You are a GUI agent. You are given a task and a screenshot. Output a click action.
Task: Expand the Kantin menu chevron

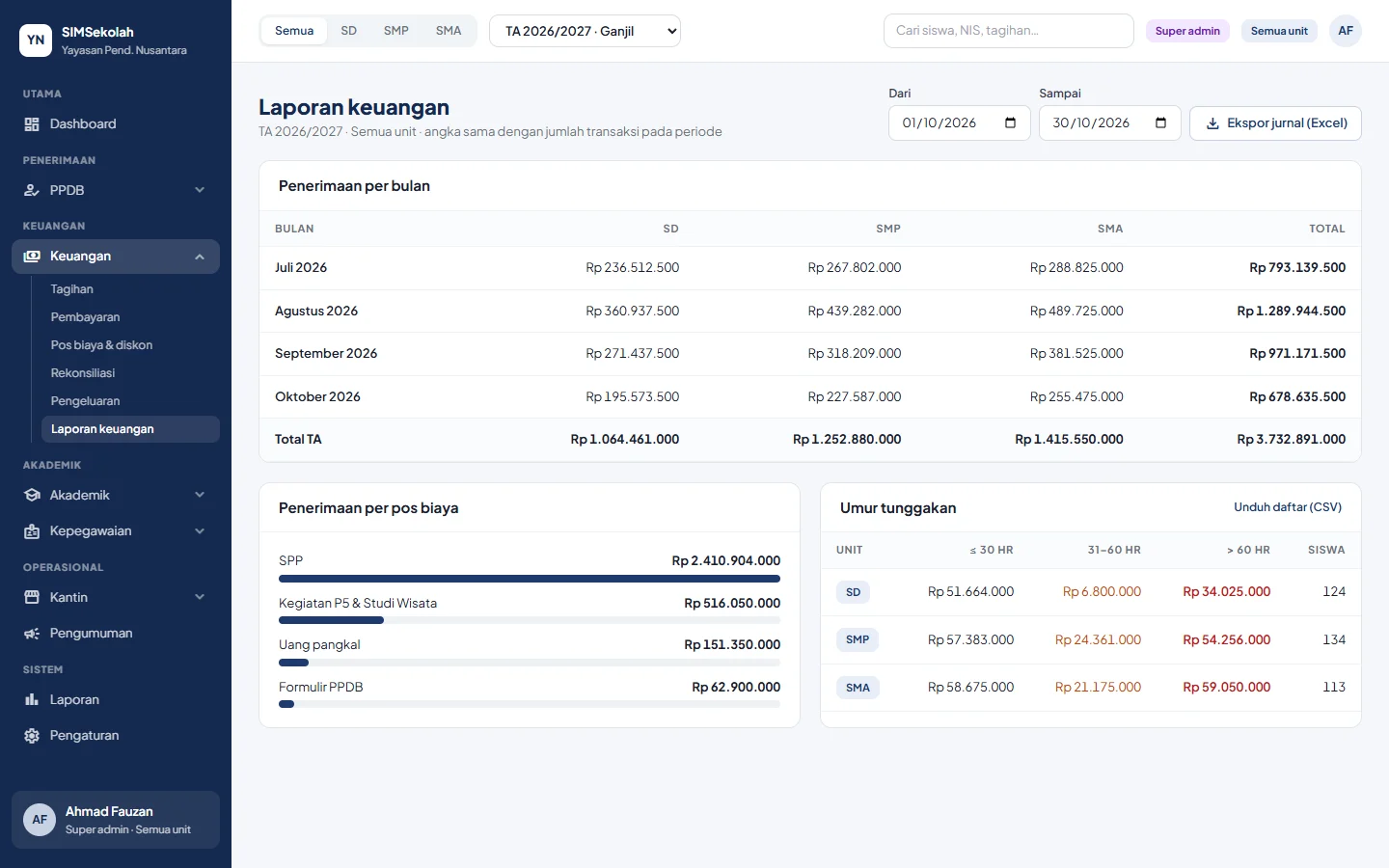pyautogui.click(x=200, y=598)
